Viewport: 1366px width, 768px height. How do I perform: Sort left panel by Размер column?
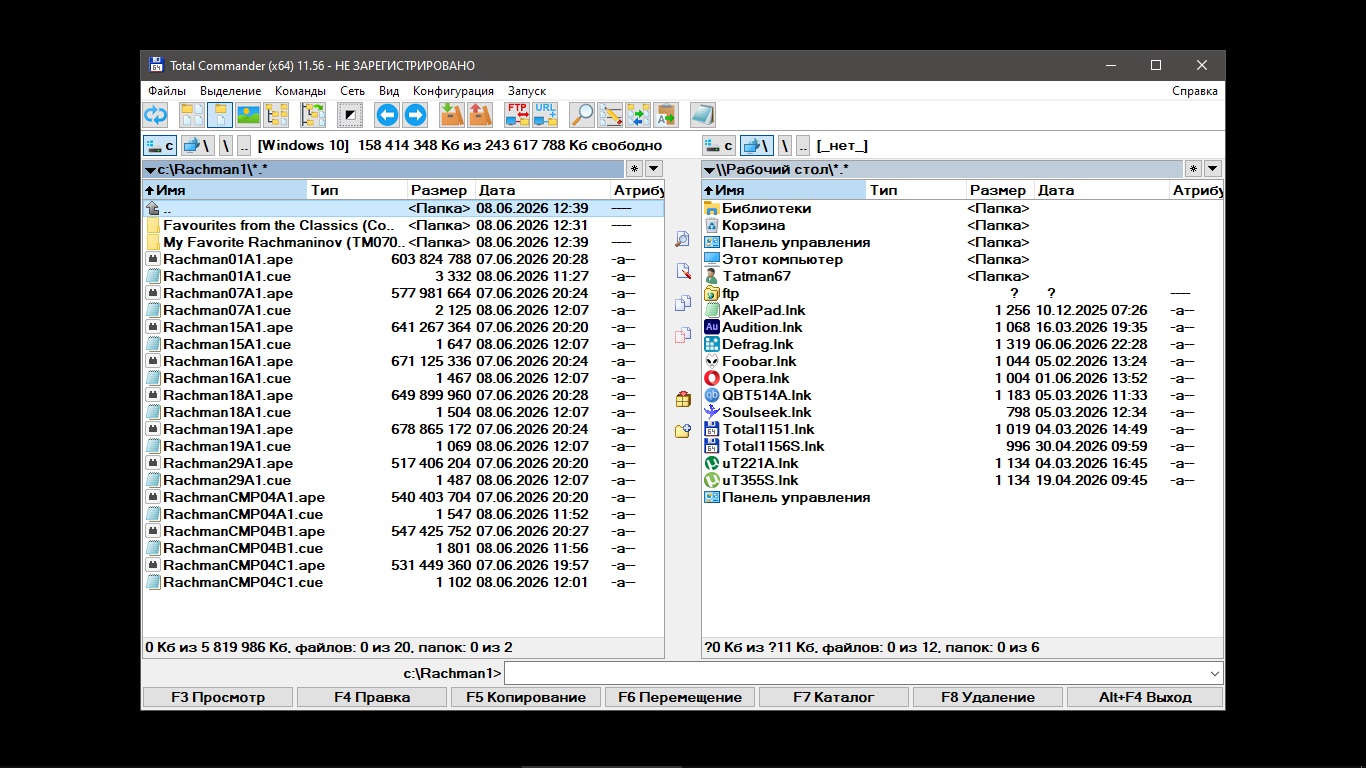click(x=441, y=190)
